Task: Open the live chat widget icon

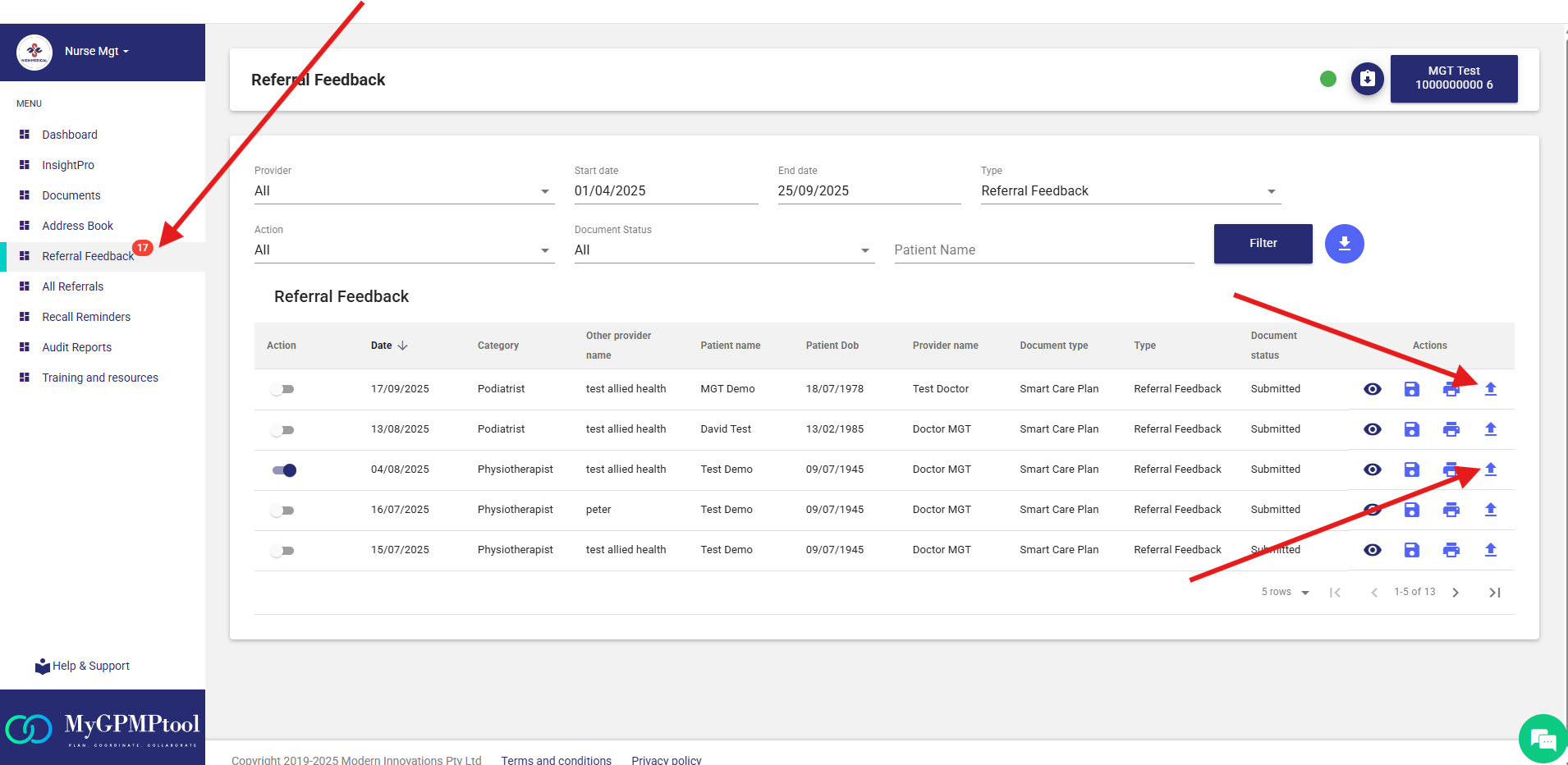Action: (x=1543, y=740)
